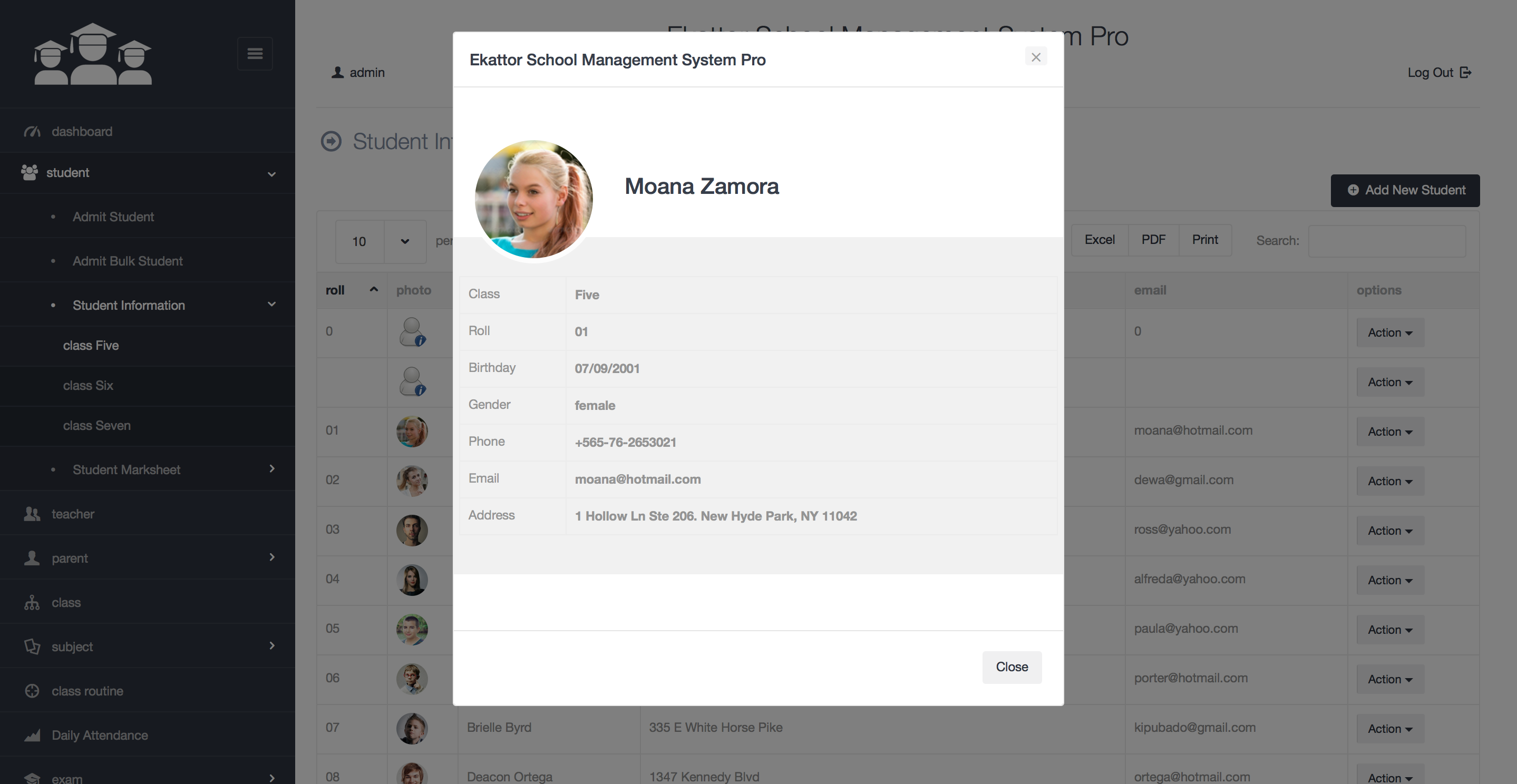Click the subject book icon
Image resolution: width=1517 pixels, height=784 pixels.
tap(32, 646)
